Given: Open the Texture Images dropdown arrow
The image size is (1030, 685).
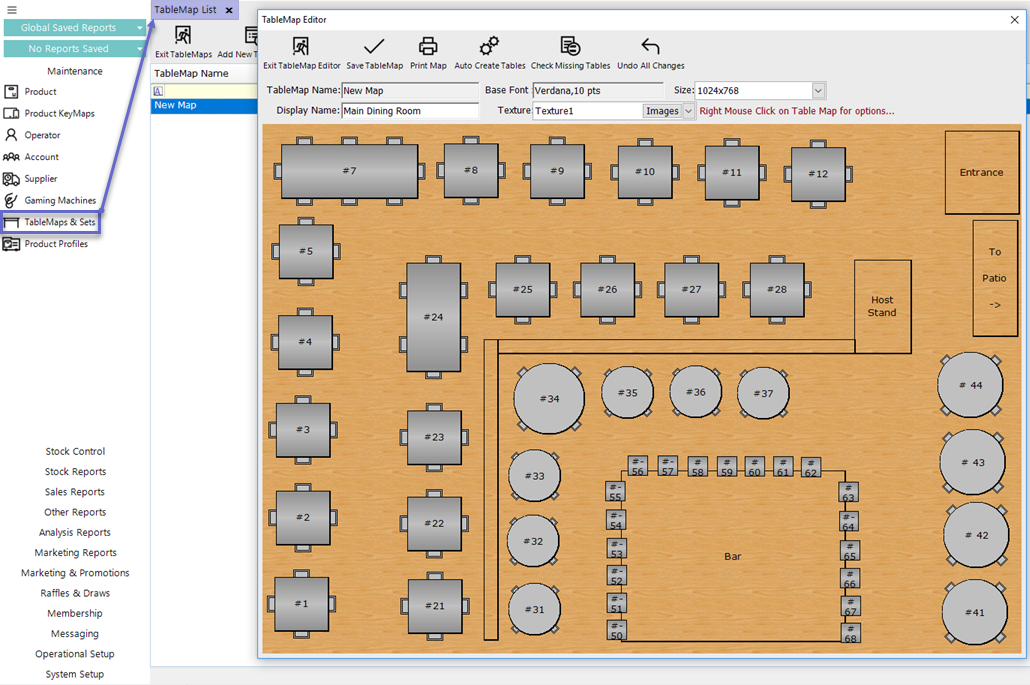Looking at the screenshot, I should (x=688, y=111).
